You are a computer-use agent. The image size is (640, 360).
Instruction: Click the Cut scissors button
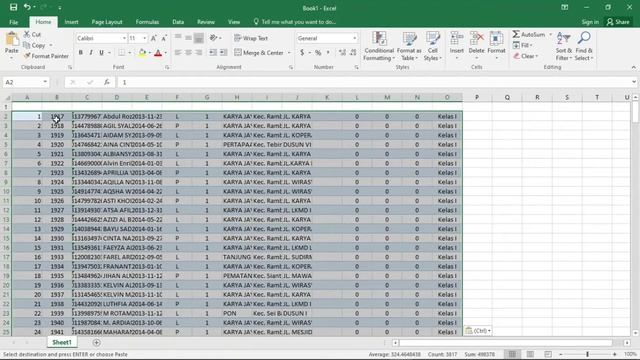[x=32, y=35]
